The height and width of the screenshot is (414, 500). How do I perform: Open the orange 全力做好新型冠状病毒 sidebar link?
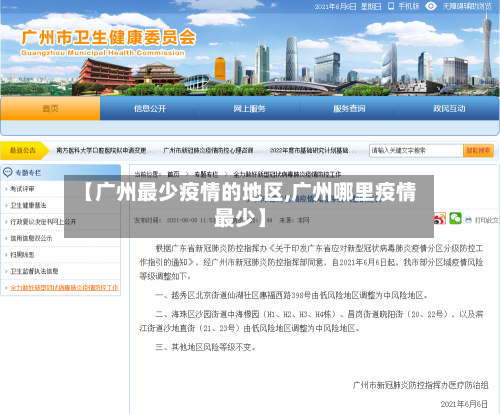pos(64,287)
